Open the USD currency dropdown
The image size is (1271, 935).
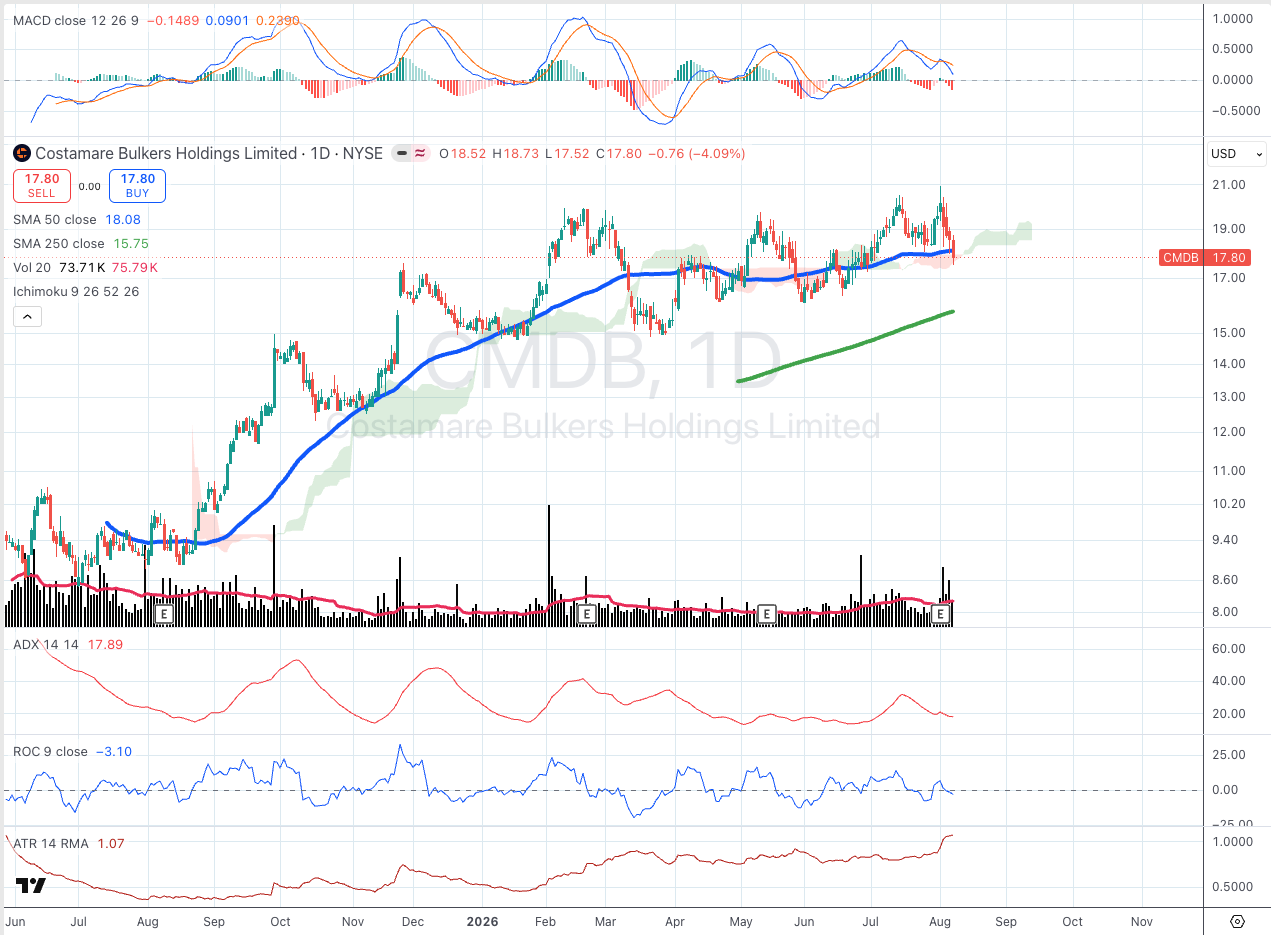(x=1237, y=154)
